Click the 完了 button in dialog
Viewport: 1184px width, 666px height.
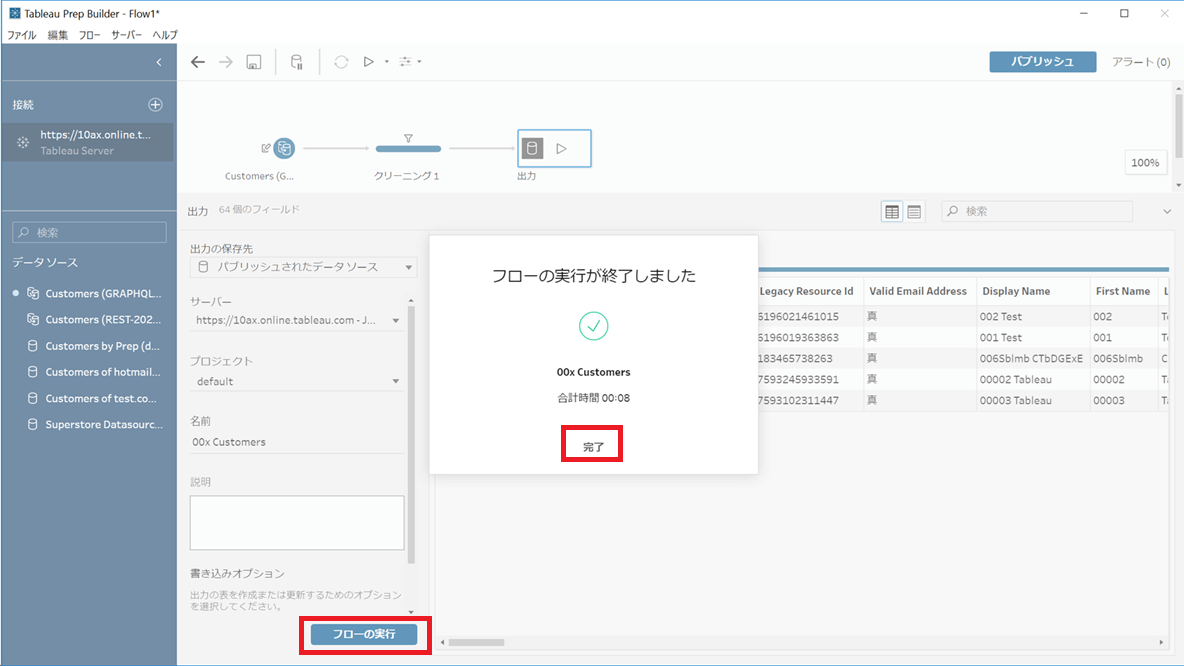pyautogui.click(x=593, y=446)
